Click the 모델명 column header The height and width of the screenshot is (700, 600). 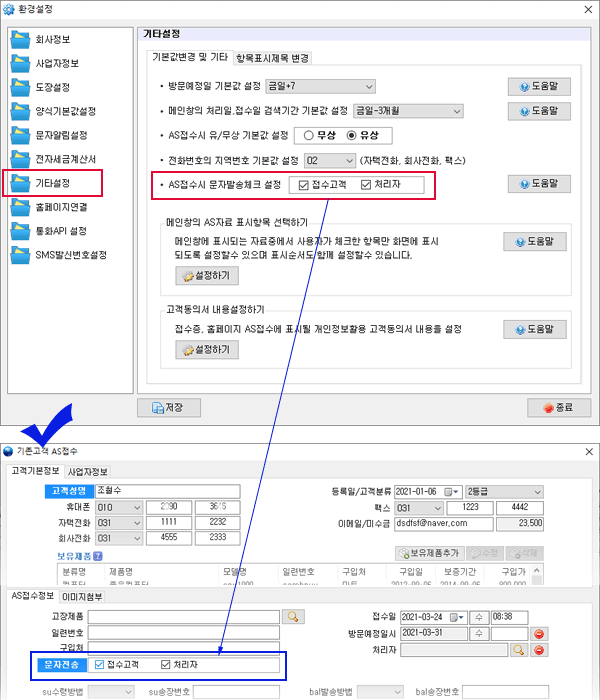235,571
